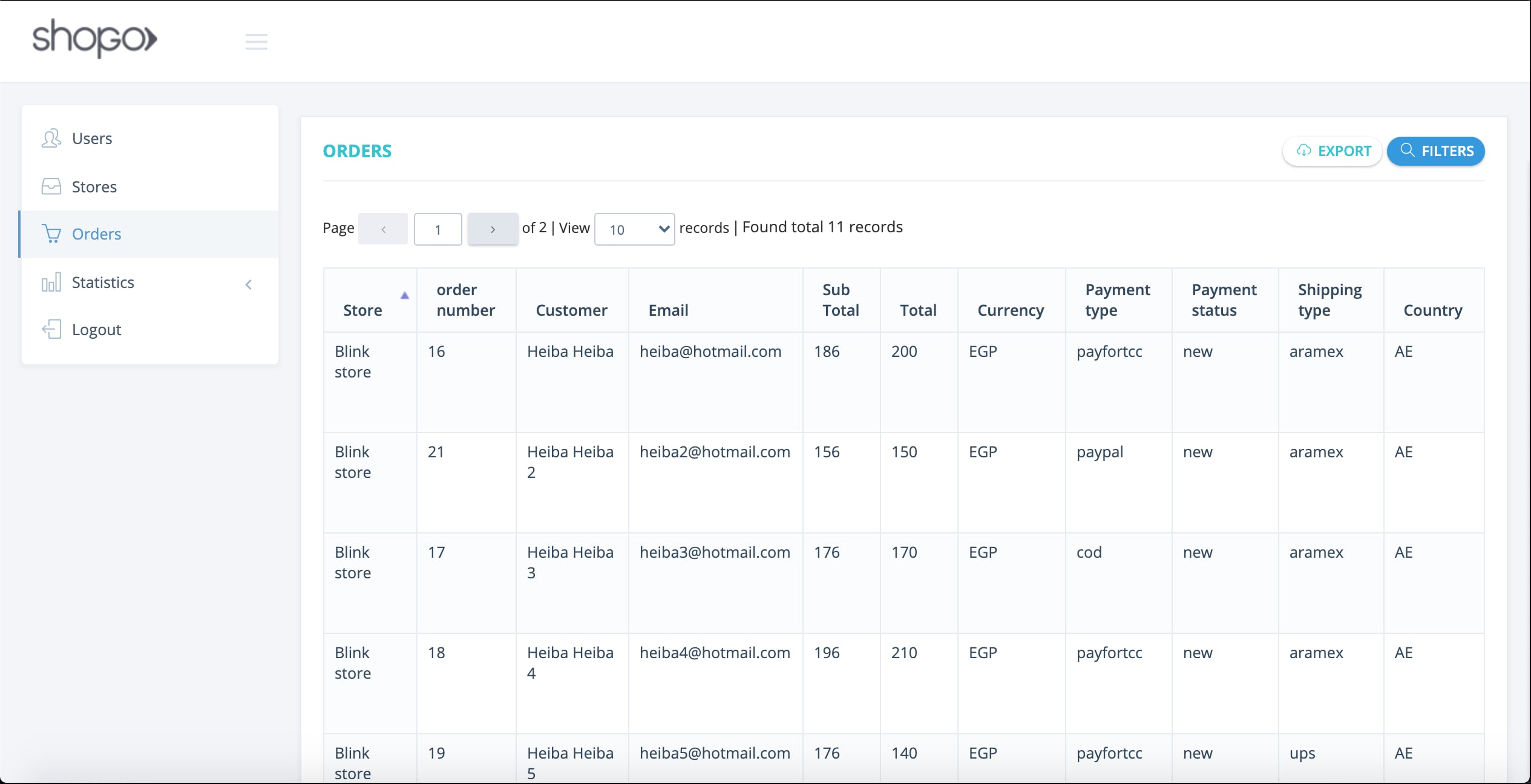Click the cloud icon on Export button

point(1304,151)
